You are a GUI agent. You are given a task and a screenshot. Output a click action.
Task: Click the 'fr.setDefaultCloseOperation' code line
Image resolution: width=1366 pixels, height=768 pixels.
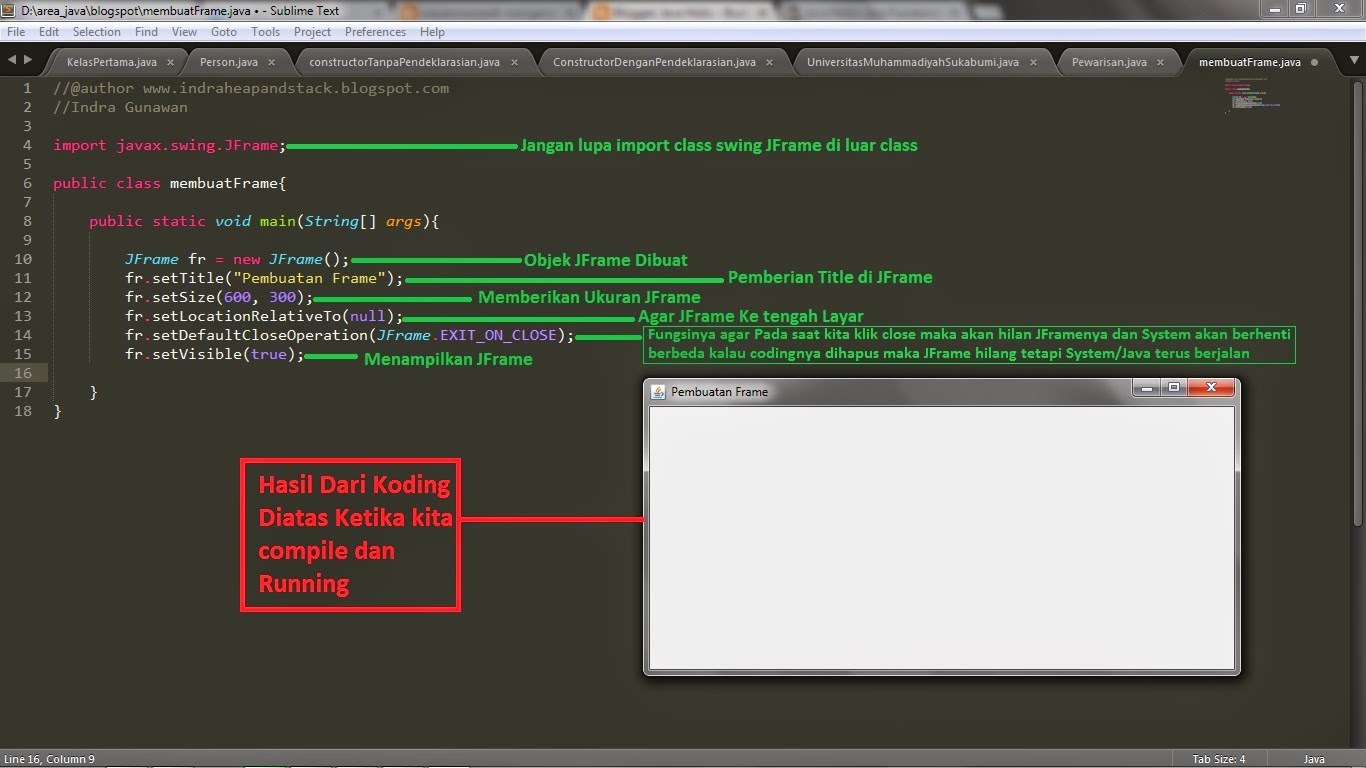click(350, 335)
